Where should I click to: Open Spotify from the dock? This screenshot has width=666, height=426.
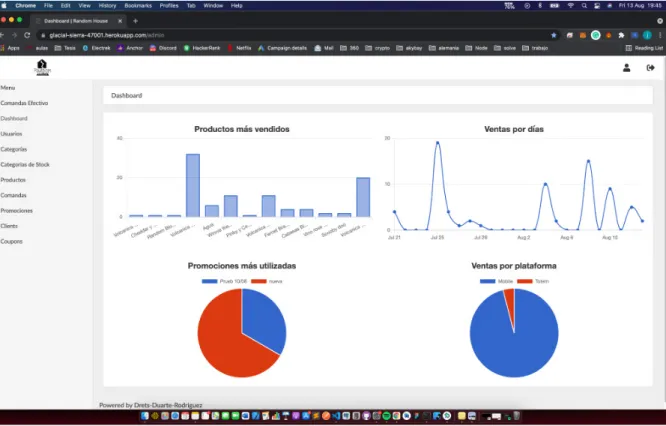[387, 416]
